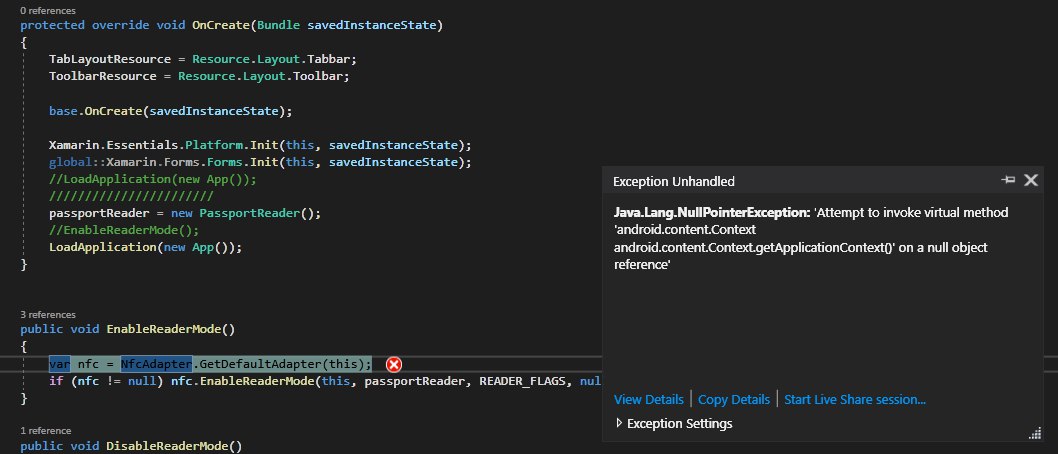Click the red exception error icon
1058x454 pixels.
click(x=393, y=364)
